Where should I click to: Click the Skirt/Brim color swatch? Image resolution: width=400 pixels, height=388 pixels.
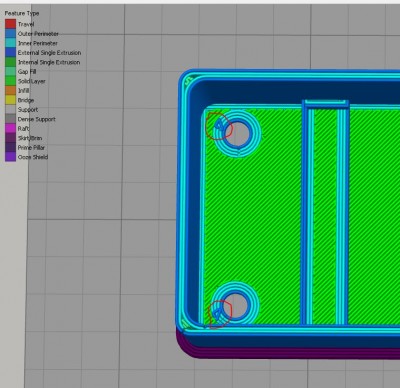(10, 138)
